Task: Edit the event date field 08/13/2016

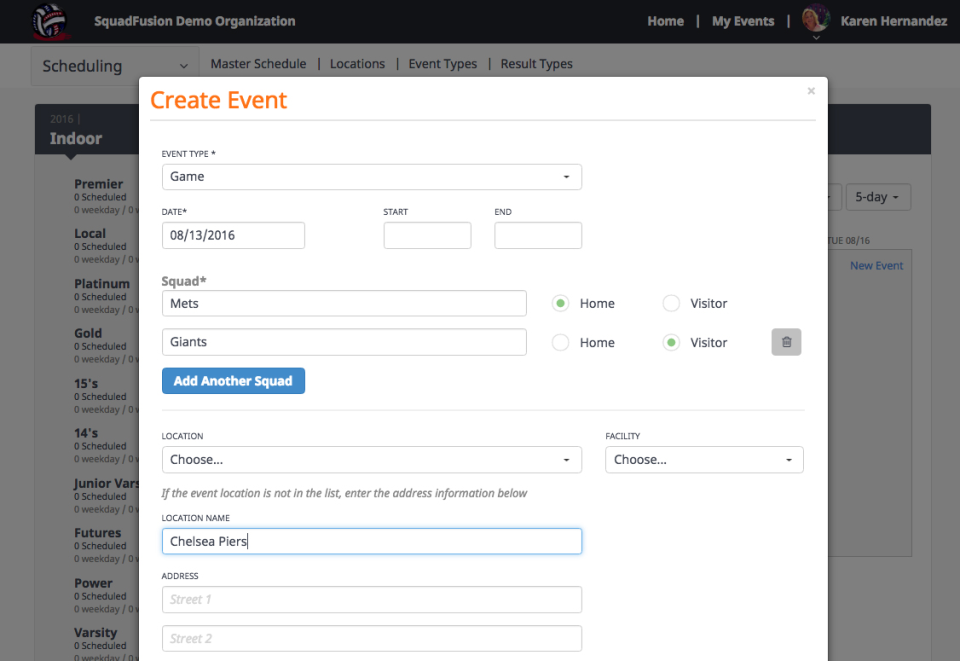Action: coord(233,235)
